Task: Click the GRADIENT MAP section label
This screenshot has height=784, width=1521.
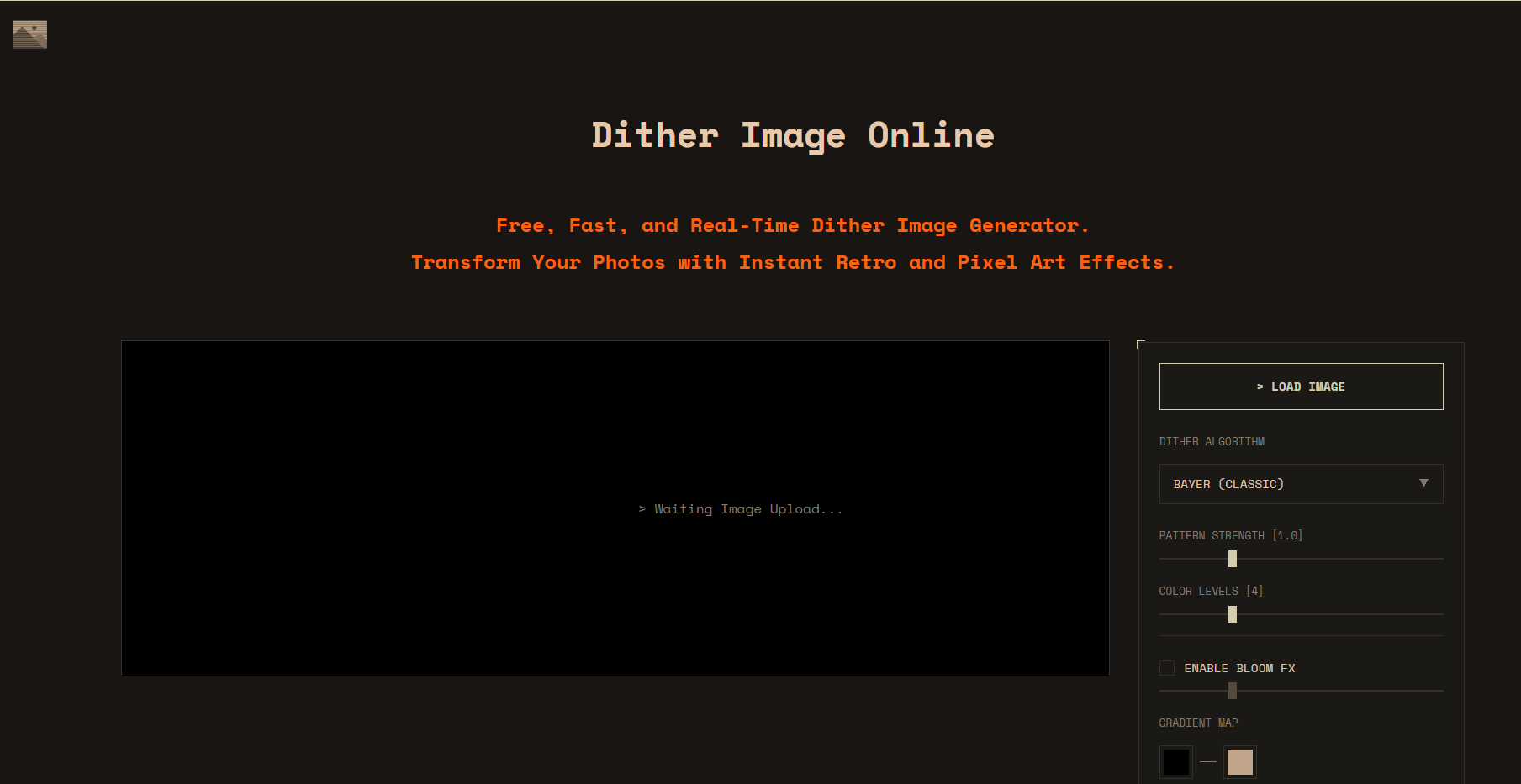Action: pos(1197,722)
